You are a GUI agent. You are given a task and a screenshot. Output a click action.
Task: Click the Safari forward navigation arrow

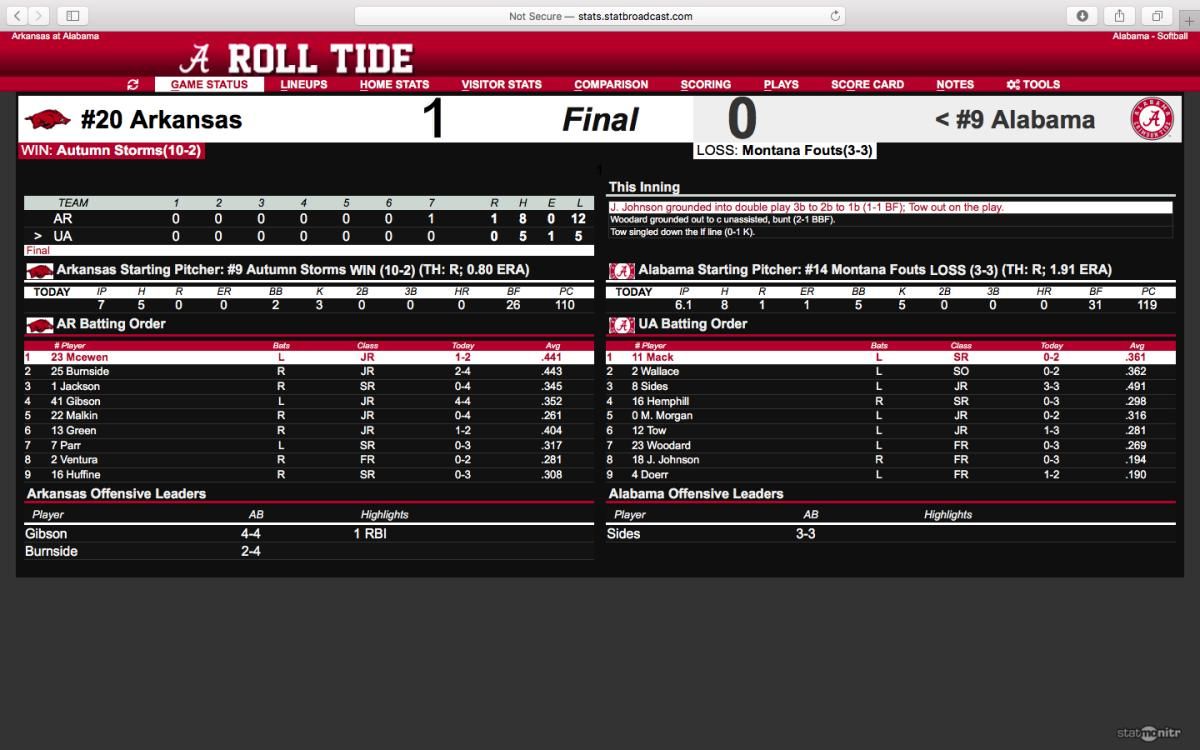point(40,15)
